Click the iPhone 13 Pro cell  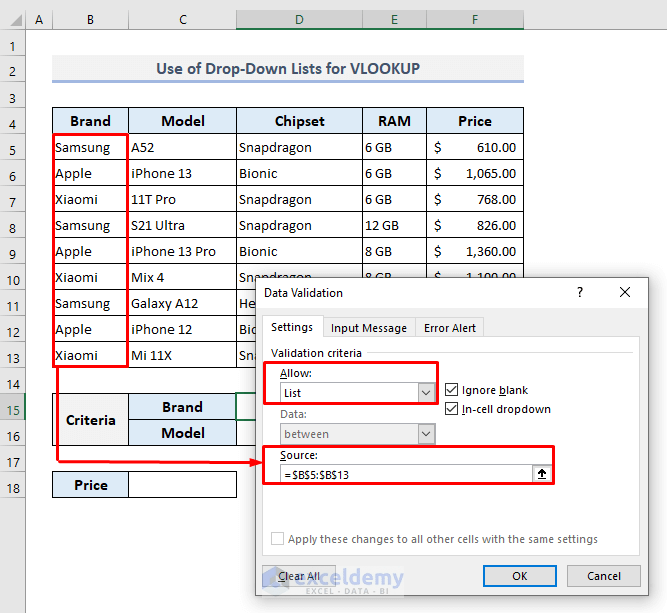182,251
